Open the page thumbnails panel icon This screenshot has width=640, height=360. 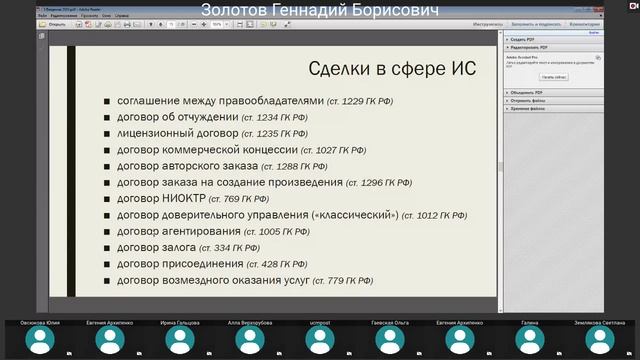click(42, 36)
